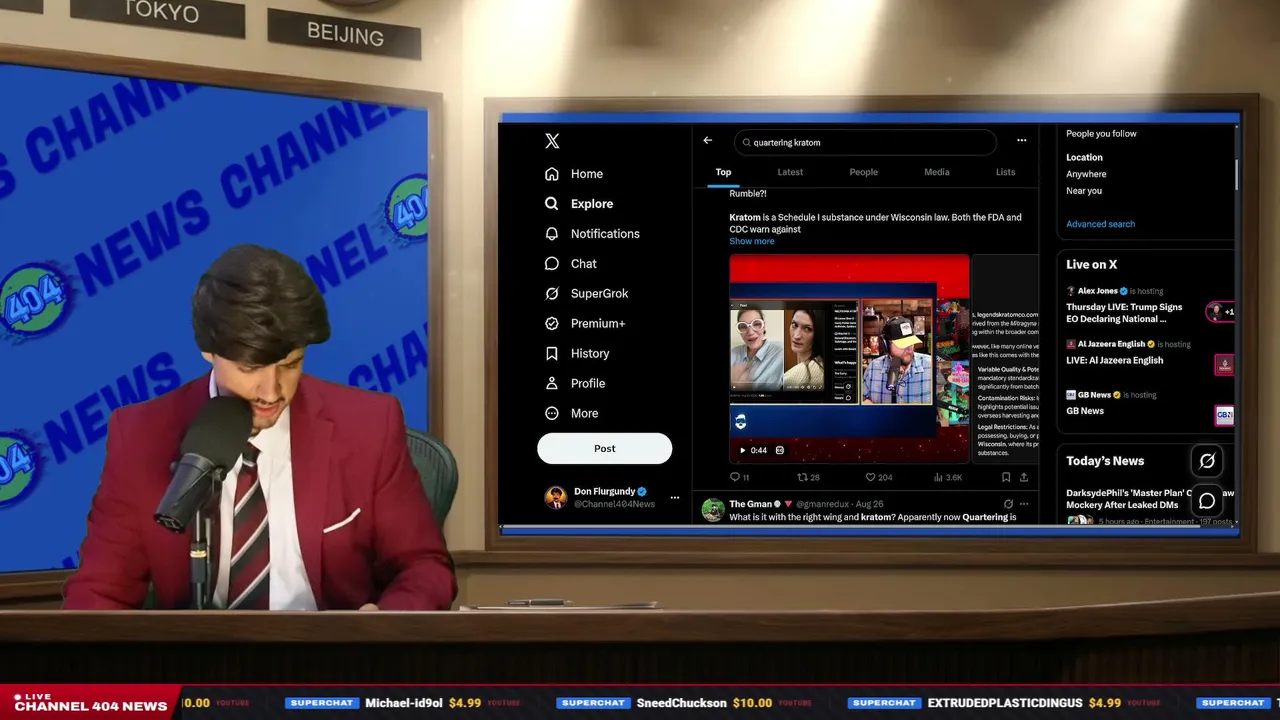Click the reply icon showing 11 replies
The width and height of the screenshot is (1280, 720).
point(735,478)
